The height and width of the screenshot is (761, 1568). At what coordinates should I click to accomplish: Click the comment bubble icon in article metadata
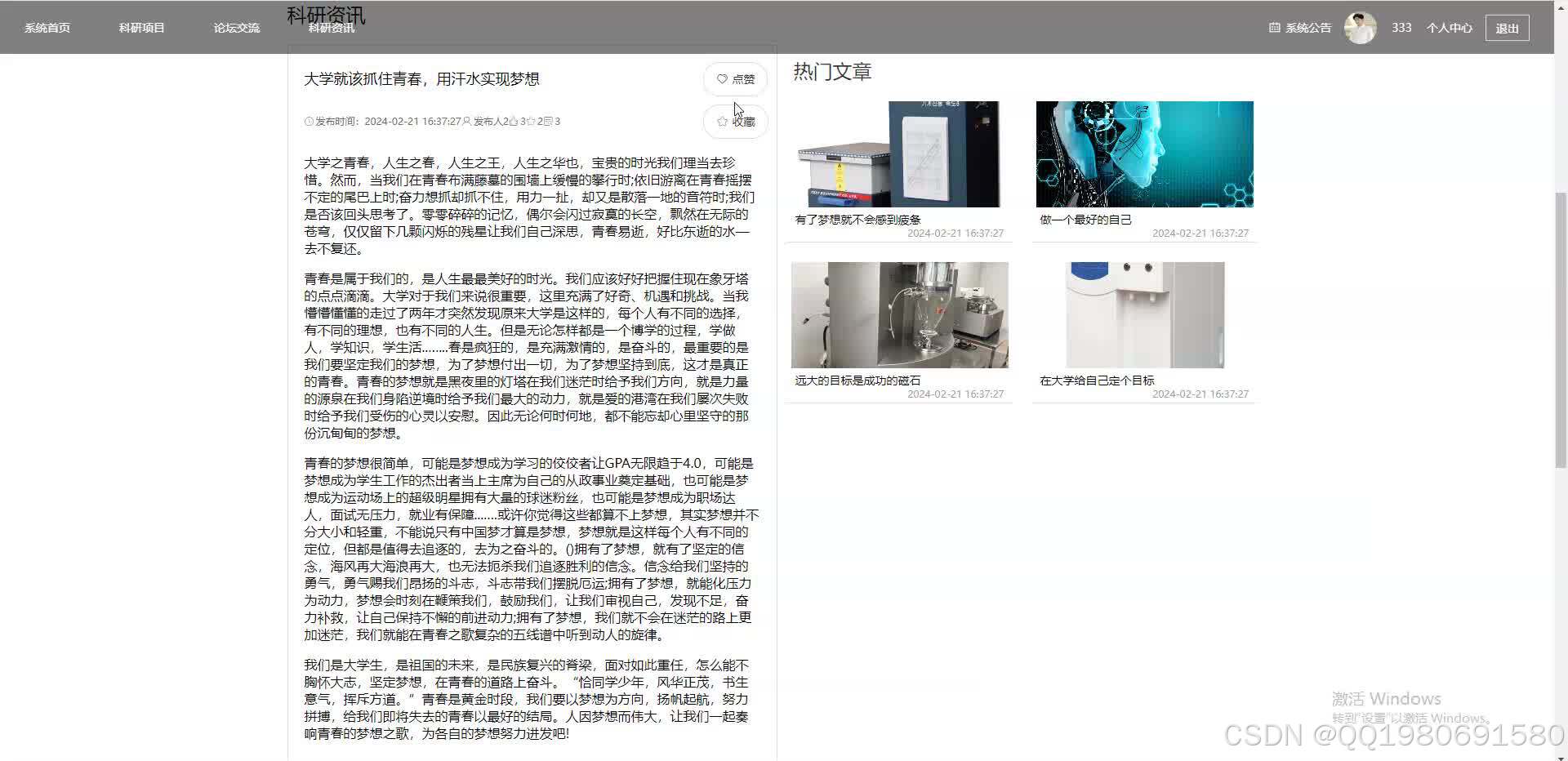click(x=549, y=121)
